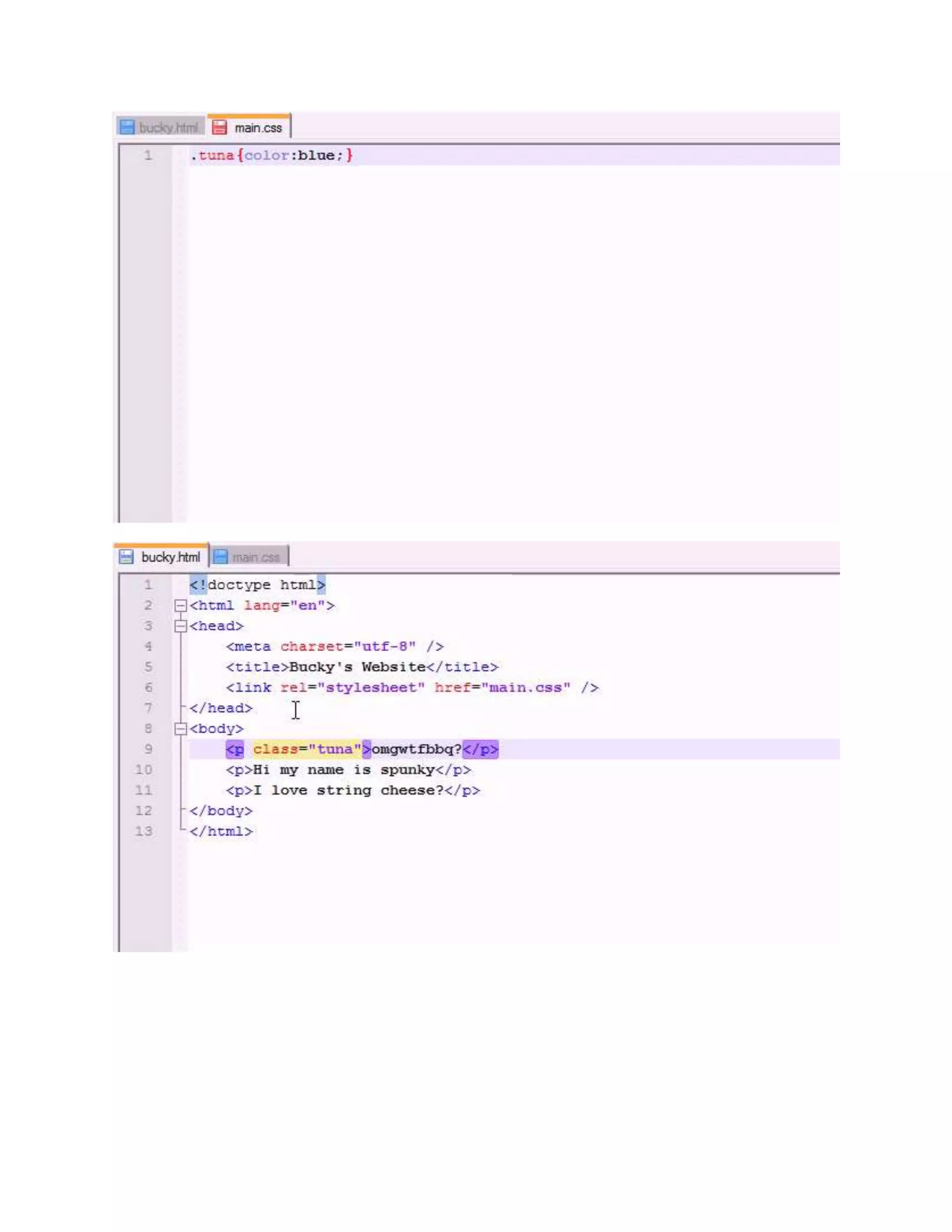Click closing body tag on line 12
Image resolution: width=952 pixels, height=1232 pixels.
221,811
